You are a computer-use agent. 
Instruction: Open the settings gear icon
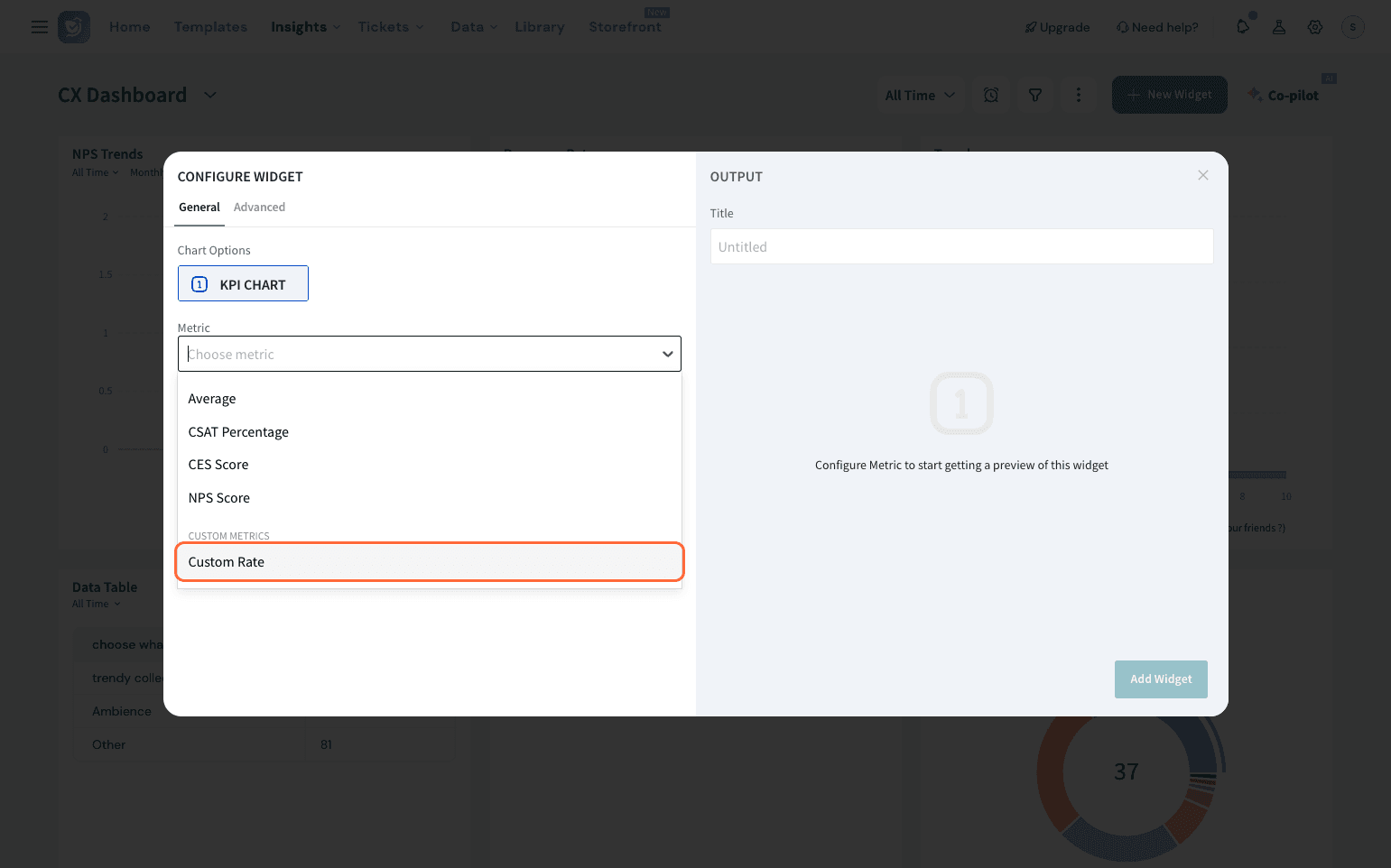coord(1315,27)
